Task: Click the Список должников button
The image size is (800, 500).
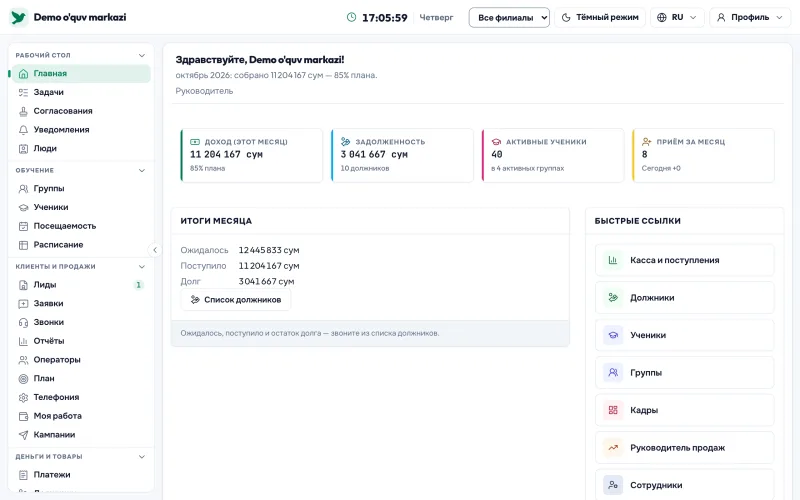Action: (x=236, y=300)
